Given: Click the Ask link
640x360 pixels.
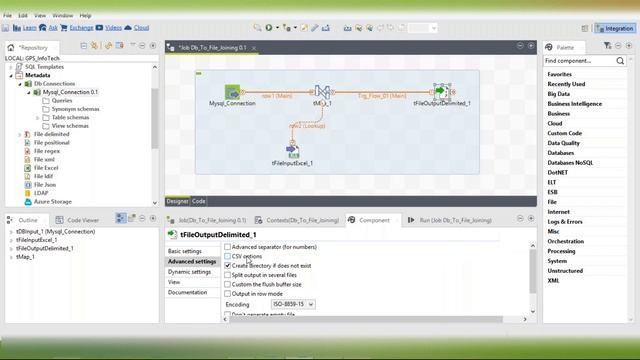Looking at the screenshot, I should (x=53, y=28).
